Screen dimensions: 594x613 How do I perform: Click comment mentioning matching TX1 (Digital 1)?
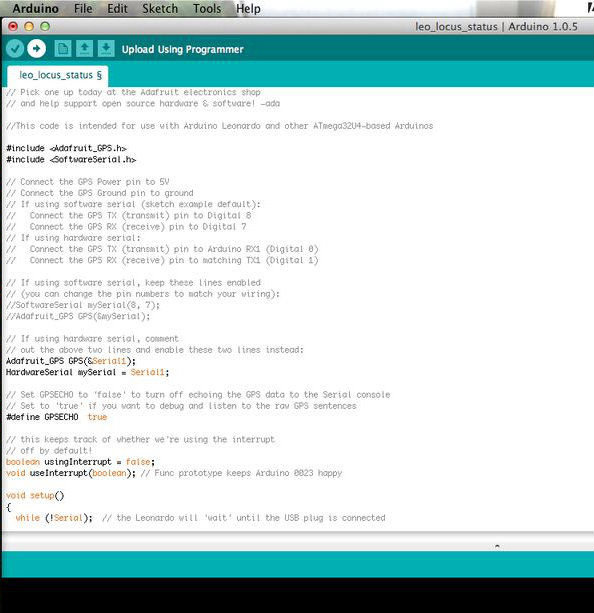coord(162,260)
